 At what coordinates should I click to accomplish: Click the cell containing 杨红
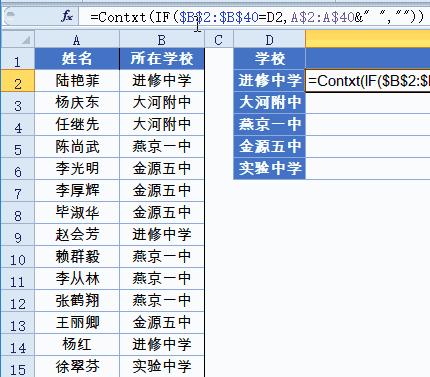point(77,345)
